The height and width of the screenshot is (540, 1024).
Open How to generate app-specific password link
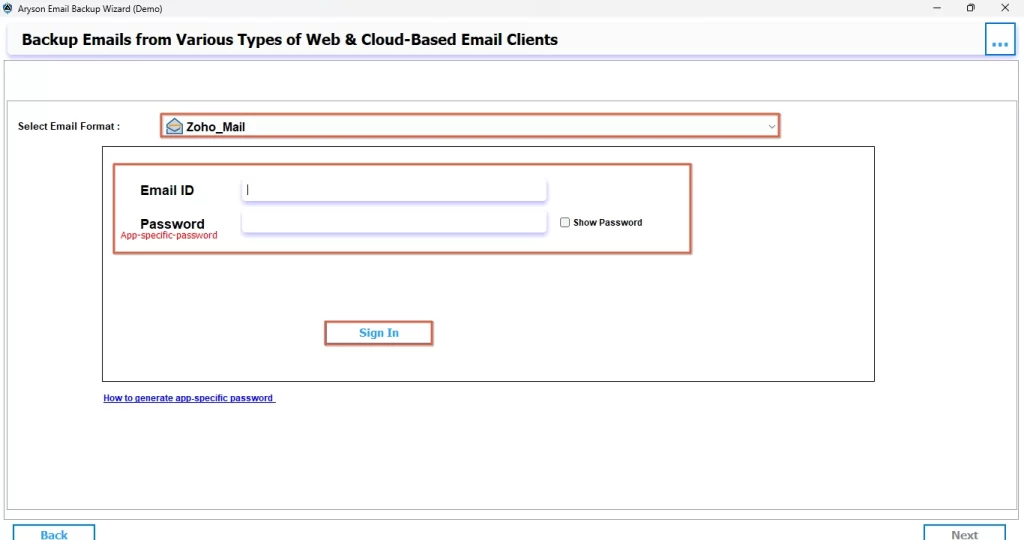pyautogui.click(x=189, y=398)
